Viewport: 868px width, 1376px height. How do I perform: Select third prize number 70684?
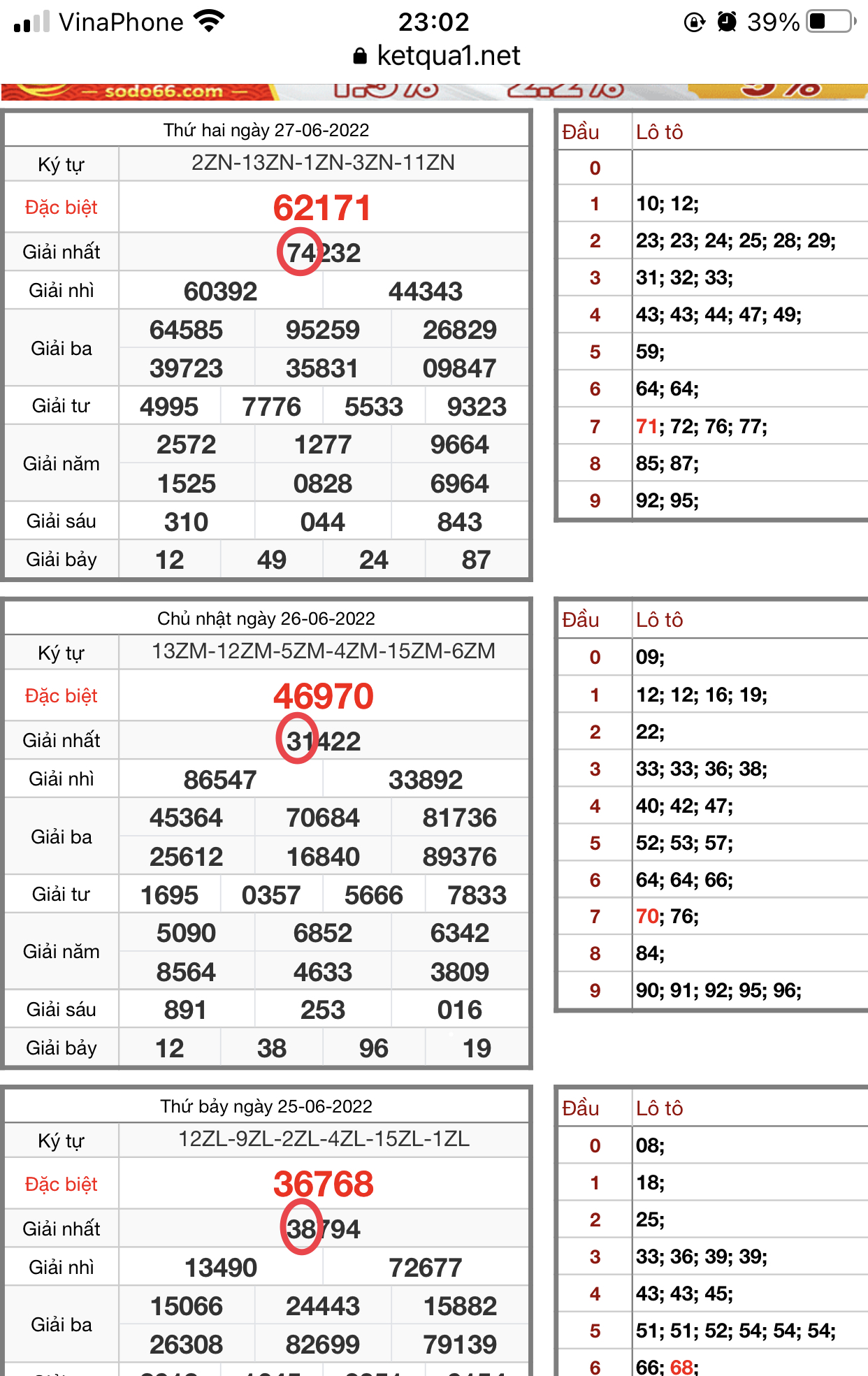pyautogui.click(x=323, y=818)
